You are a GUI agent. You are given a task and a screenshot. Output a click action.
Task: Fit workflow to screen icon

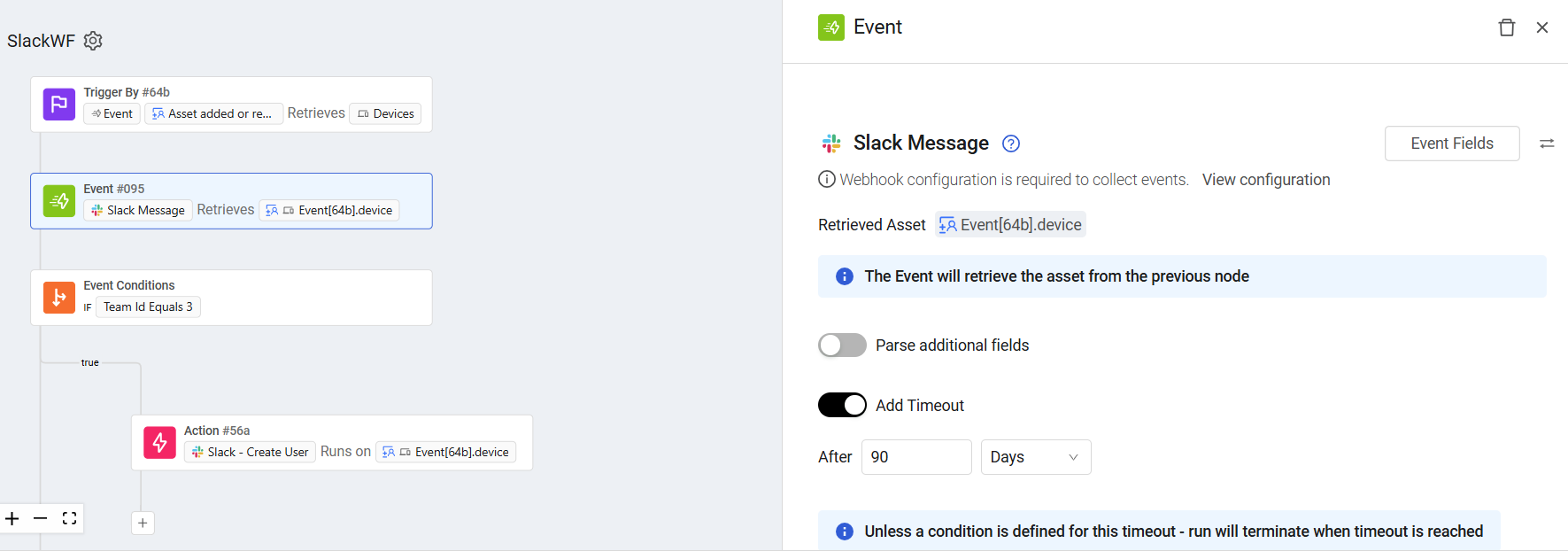point(69,518)
